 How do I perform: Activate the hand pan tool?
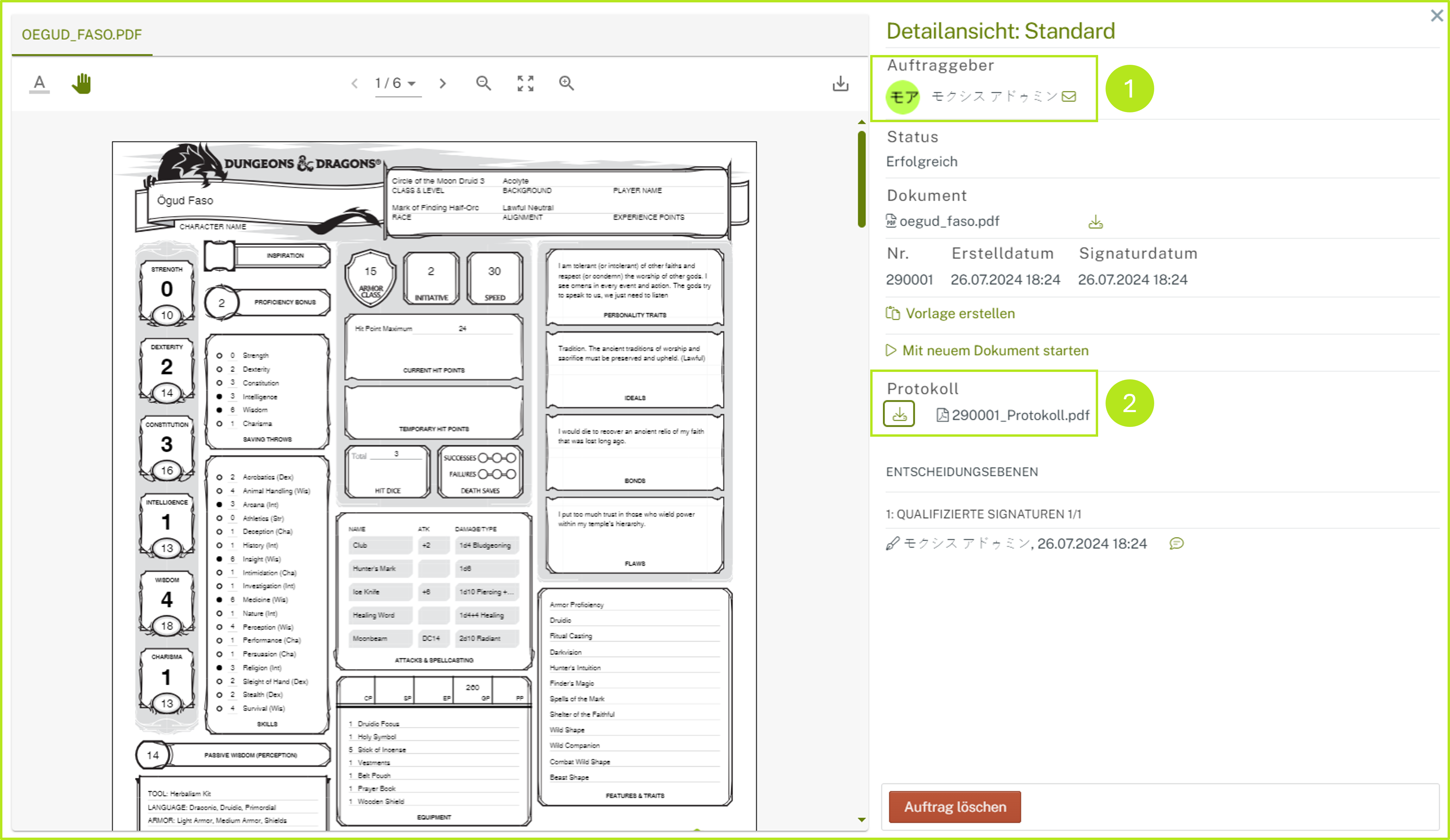pos(81,83)
